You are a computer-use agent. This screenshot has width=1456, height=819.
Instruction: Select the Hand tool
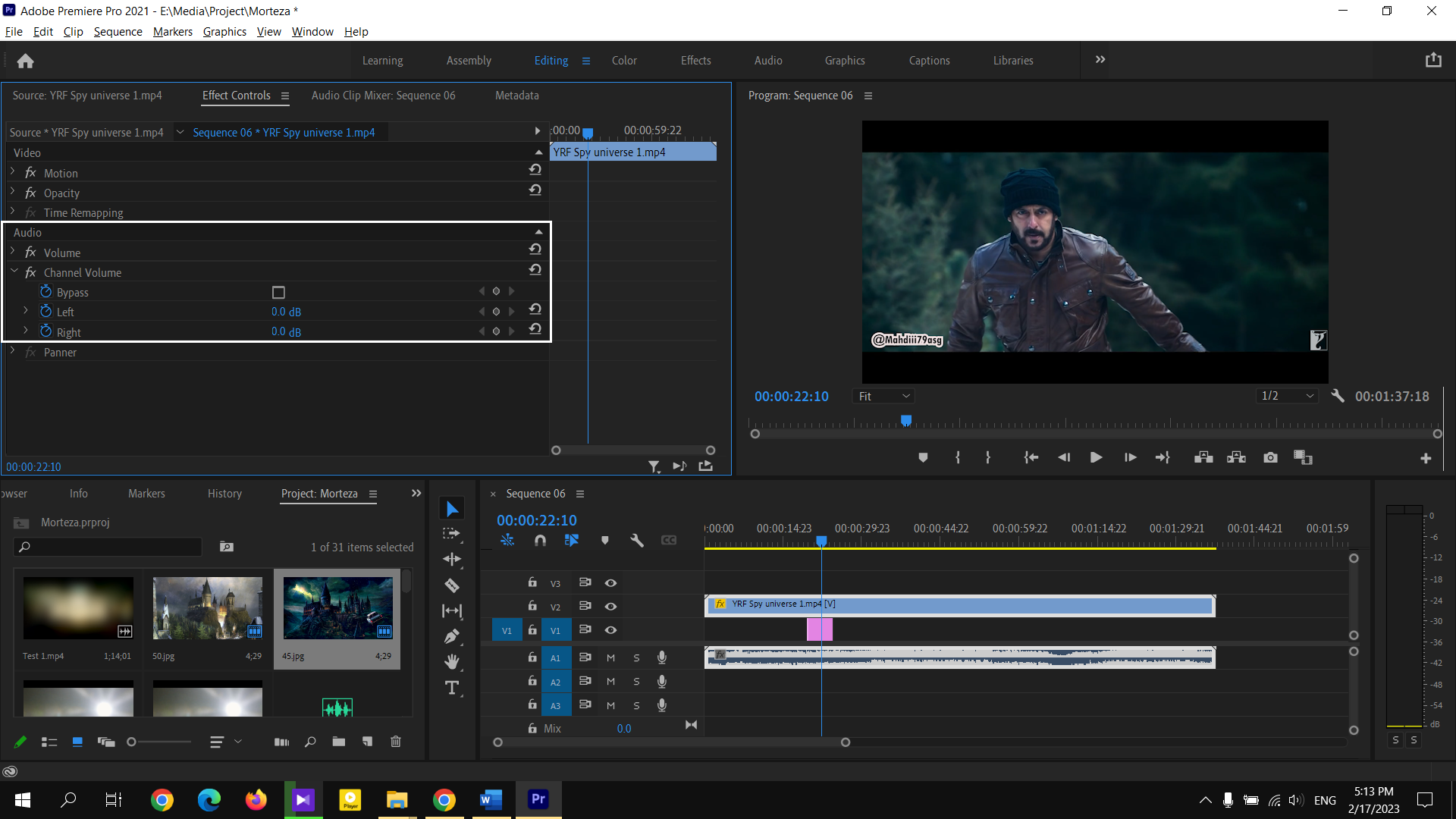pyautogui.click(x=452, y=662)
